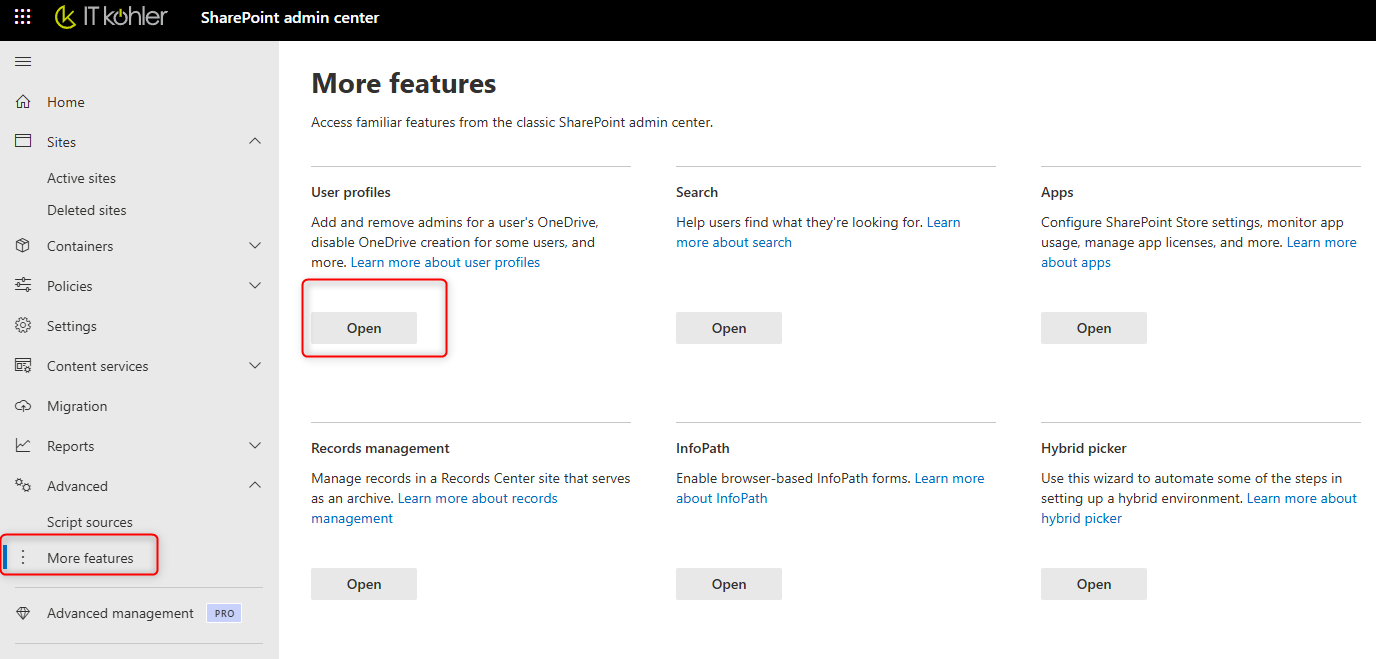
Task: Click the Settings gear icon
Action: (23, 326)
